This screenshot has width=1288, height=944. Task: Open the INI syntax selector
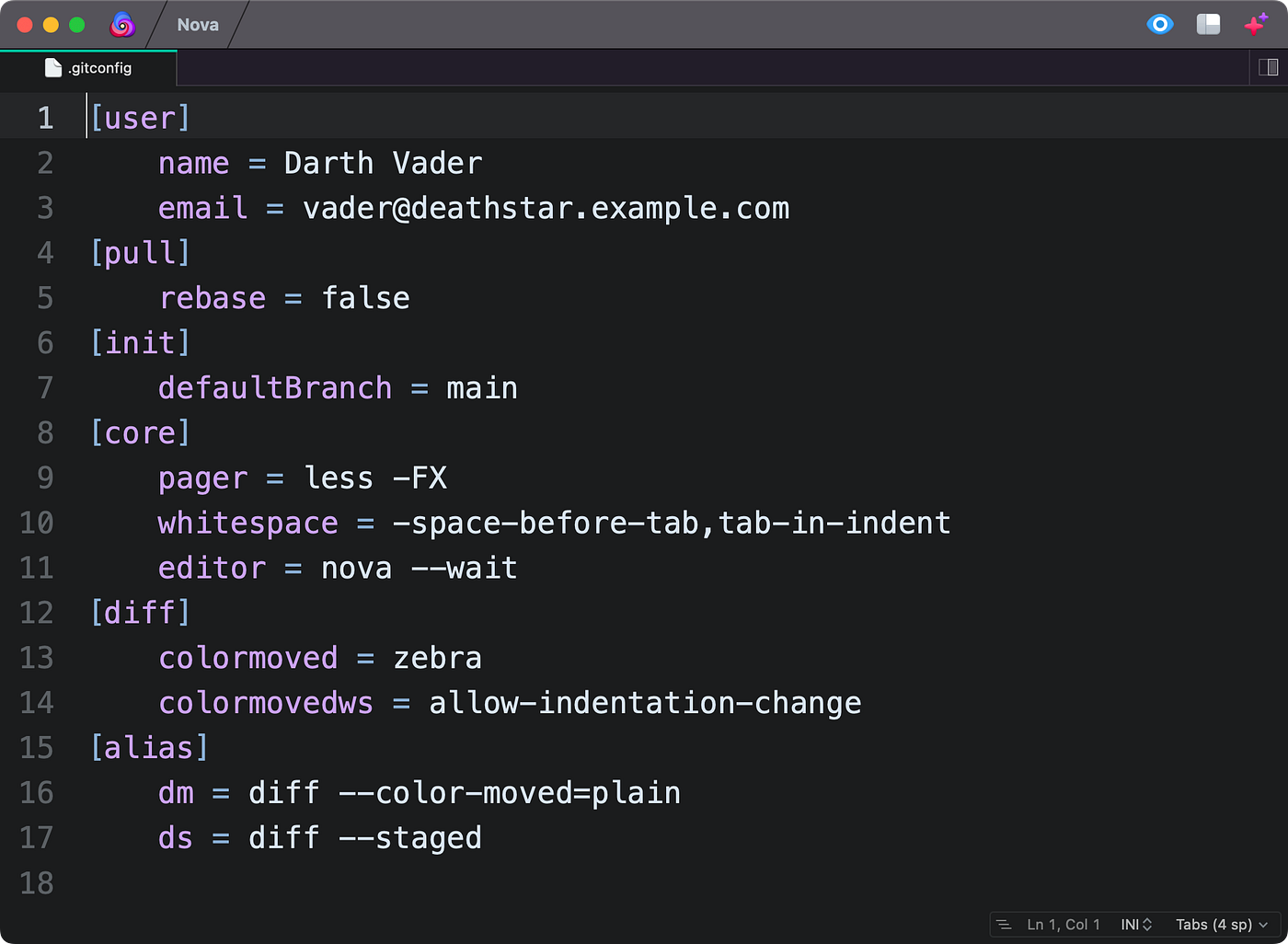tap(1136, 925)
